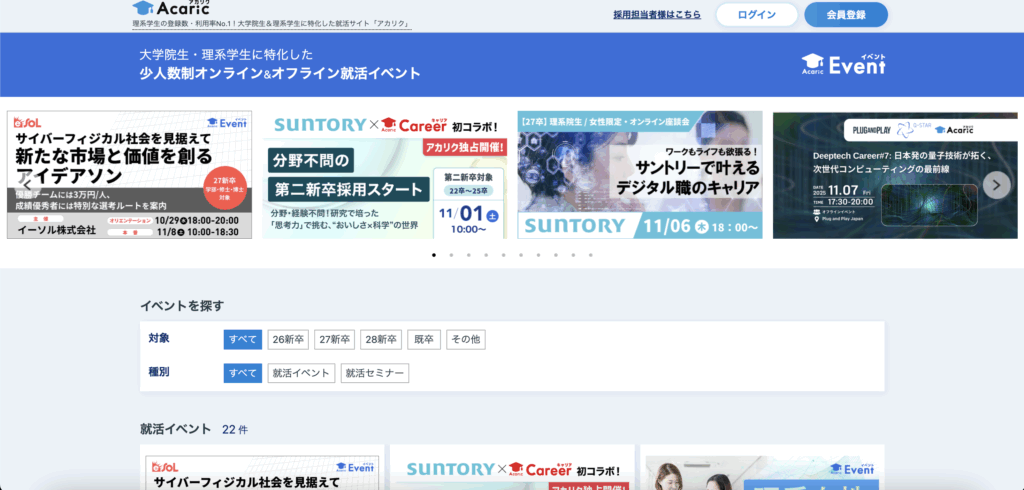Viewport: 1024px width, 490px height.
Task: Open the イーソル event card in the list
Action: tap(262, 468)
